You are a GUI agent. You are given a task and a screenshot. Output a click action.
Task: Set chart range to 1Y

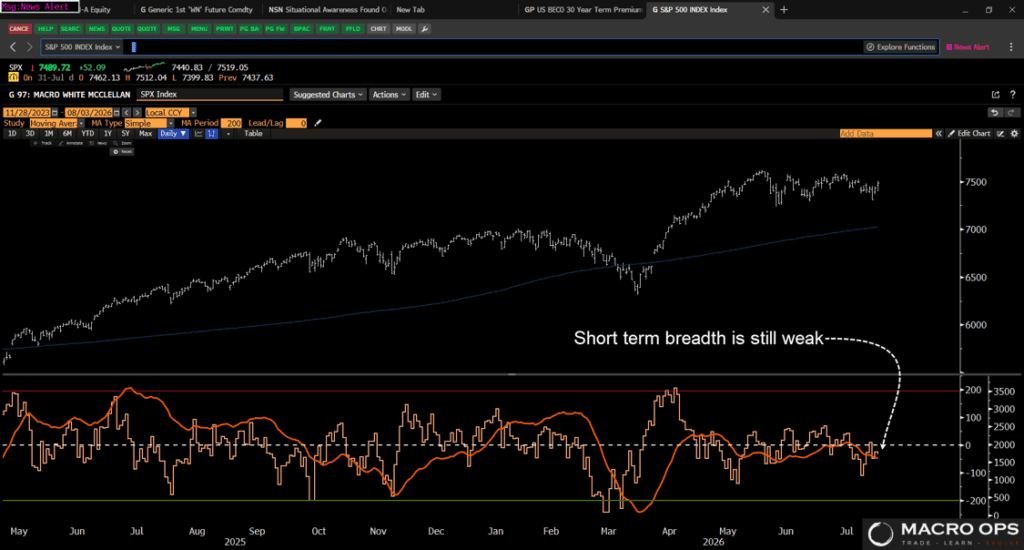(x=108, y=133)
